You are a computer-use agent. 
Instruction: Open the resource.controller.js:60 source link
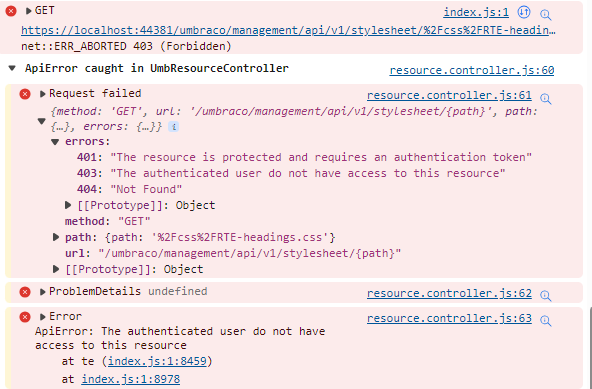click(472, 70)
